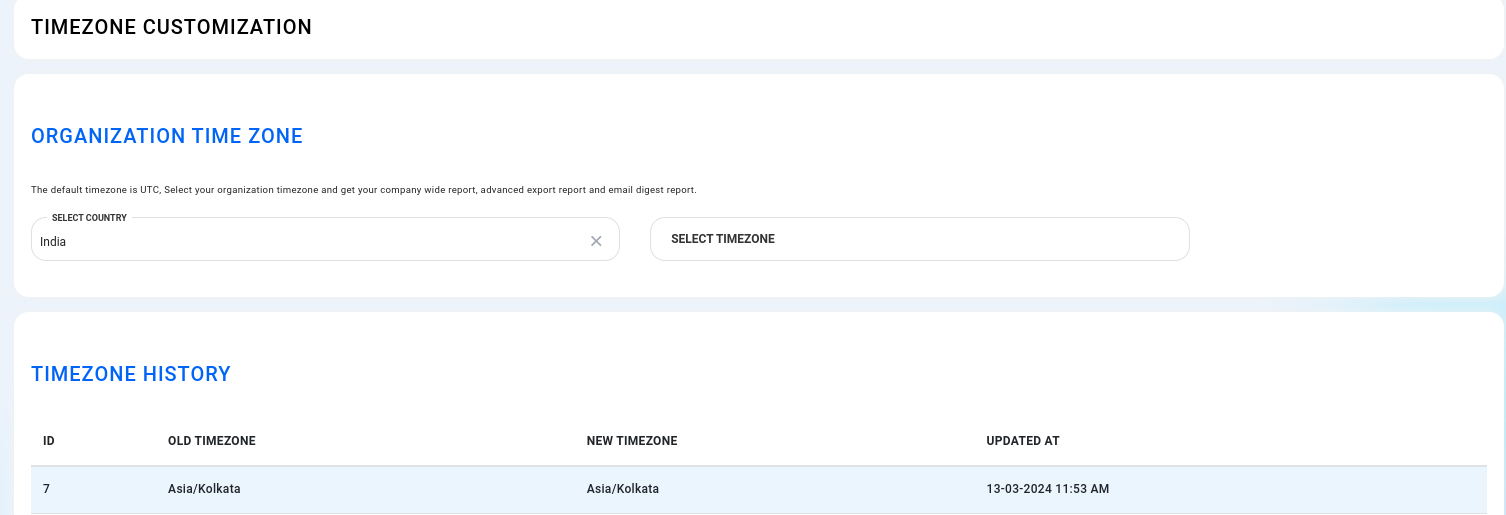
Task: Click the default timezone UTC description text
Action: (364, 189)
